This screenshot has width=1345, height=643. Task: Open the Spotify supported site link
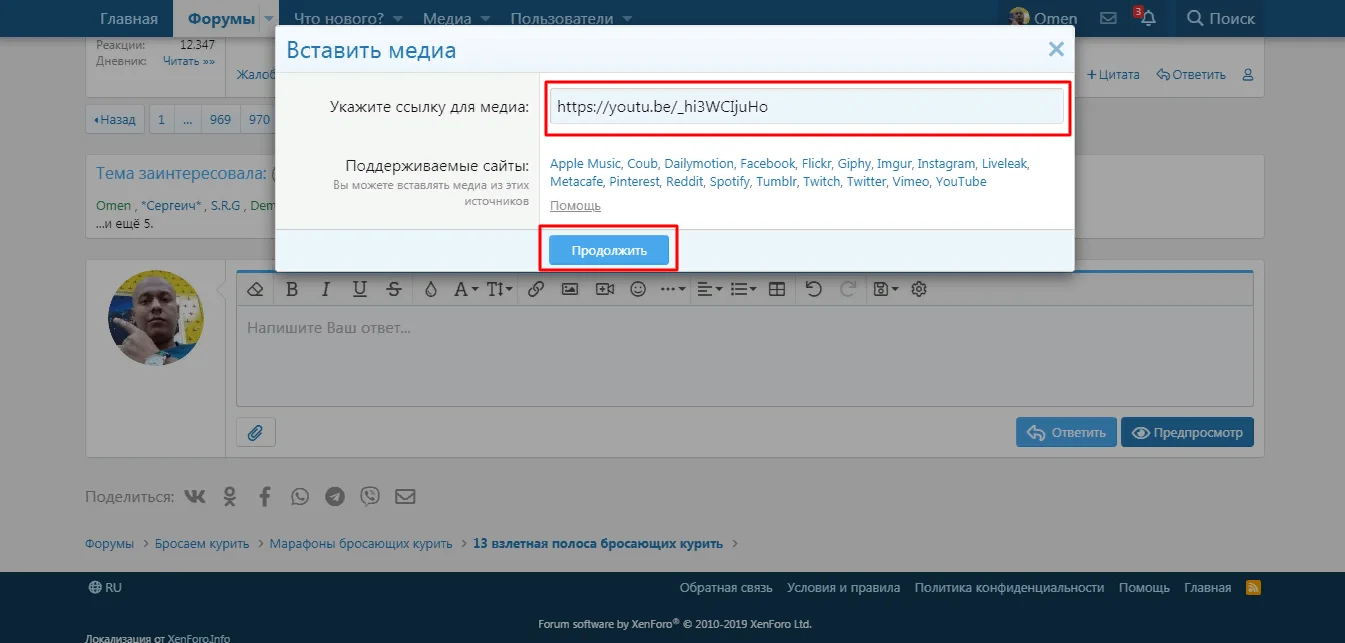729,181
